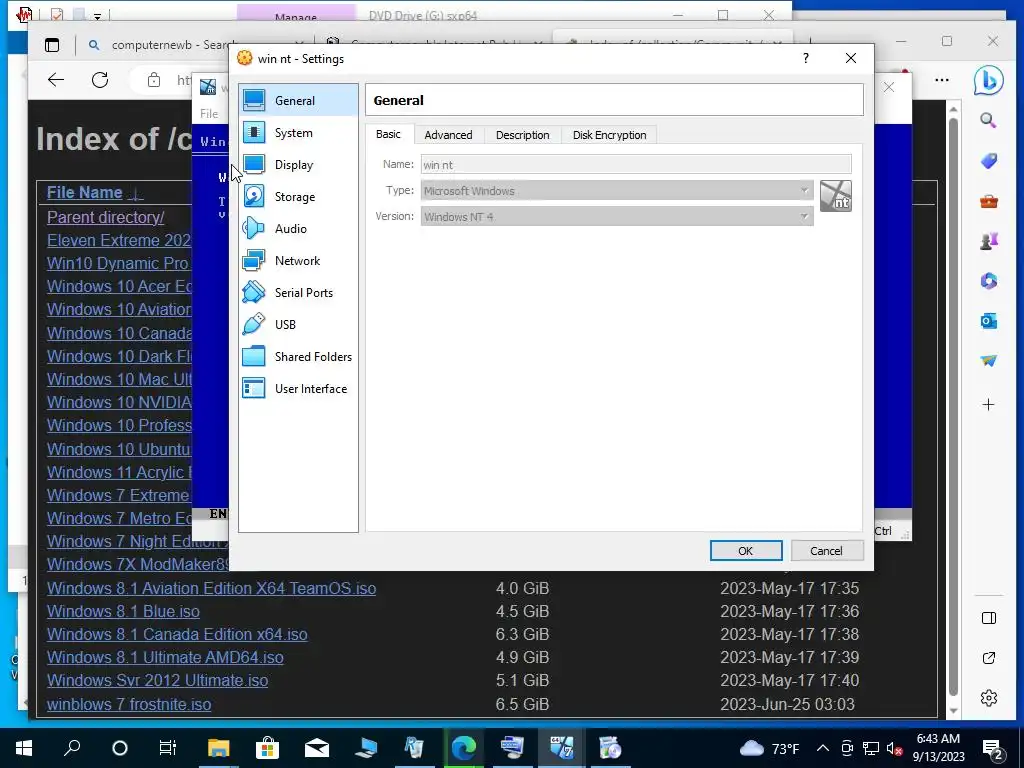Open the Outlook icon in Edge sidebar
This screenshot has height=768, width=1024.
pyautogui.click(x=989, y=321)
